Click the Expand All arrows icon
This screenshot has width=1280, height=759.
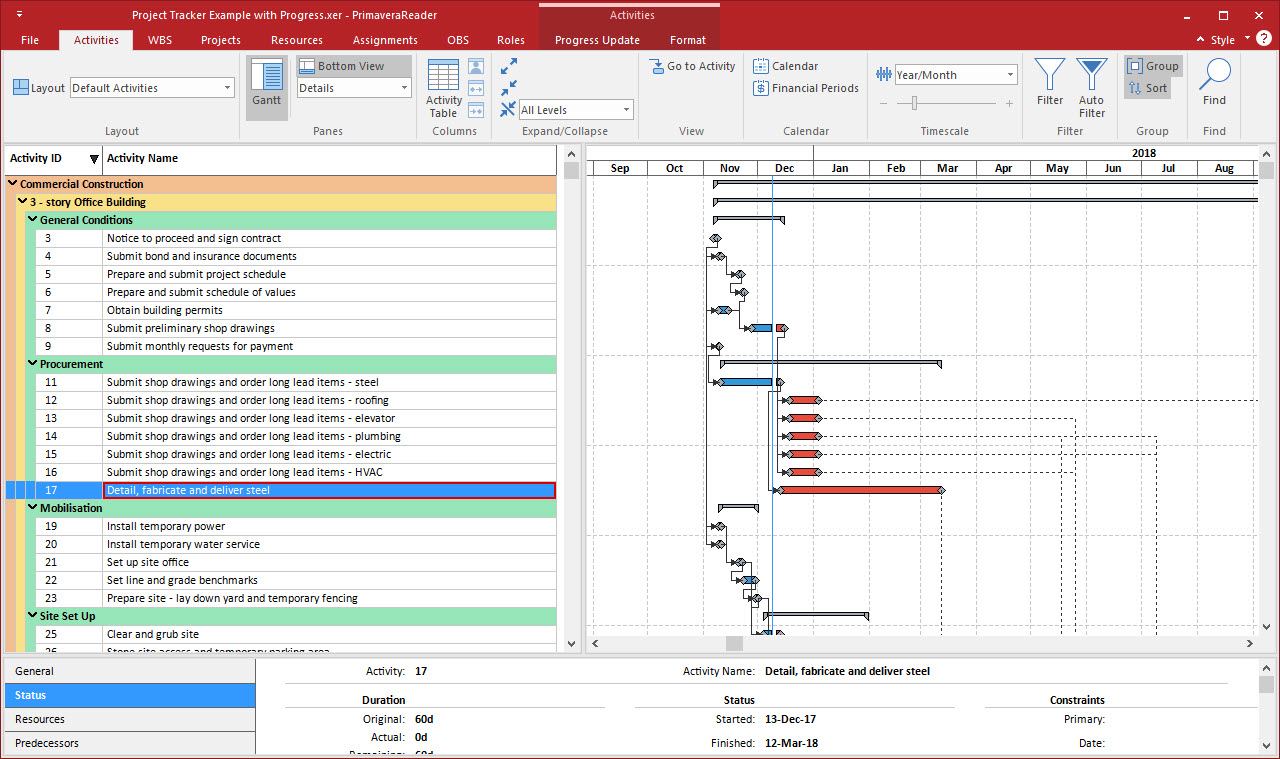point(509,66)
